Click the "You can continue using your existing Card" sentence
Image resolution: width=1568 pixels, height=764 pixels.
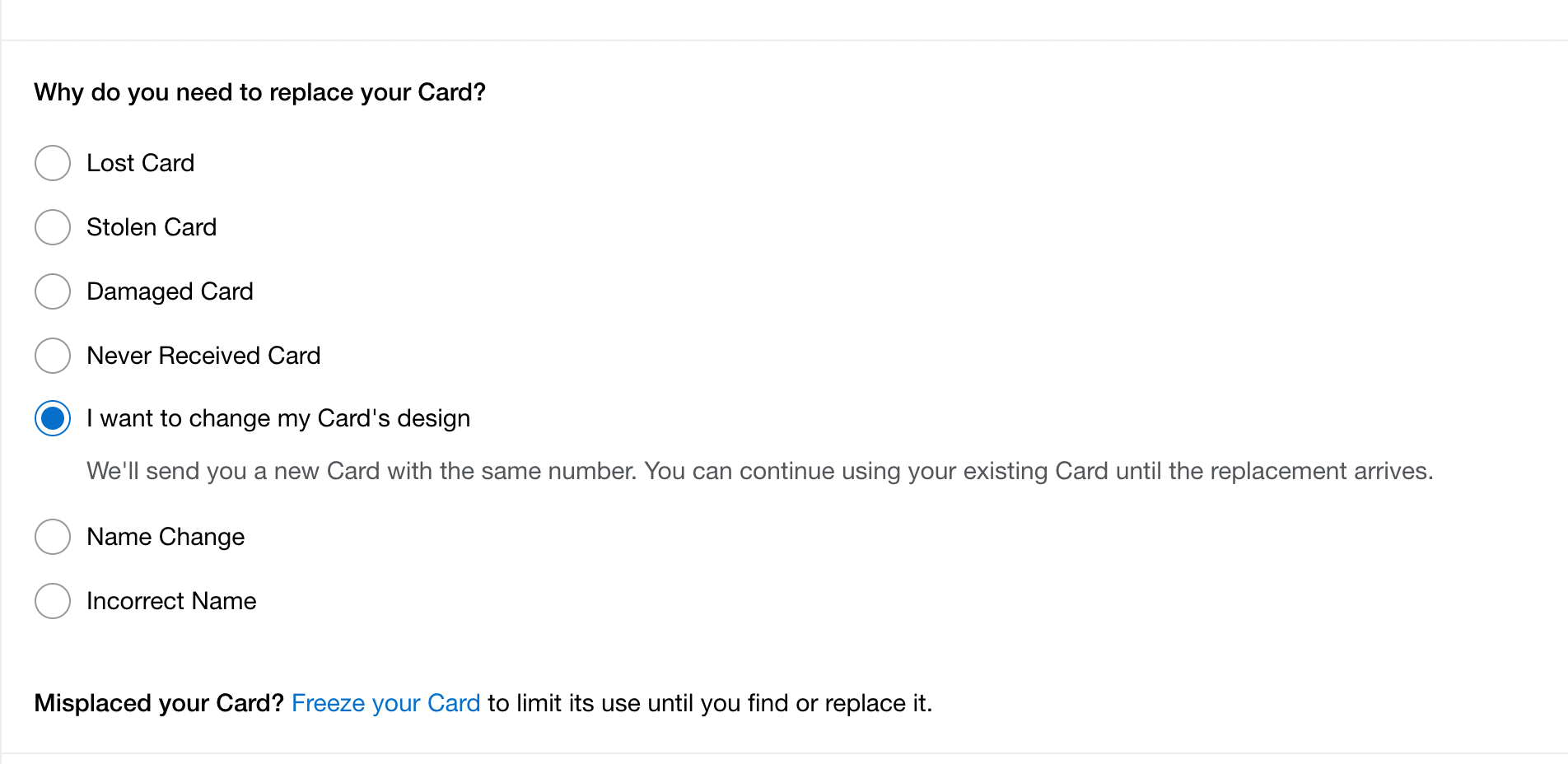[1038, 471]
